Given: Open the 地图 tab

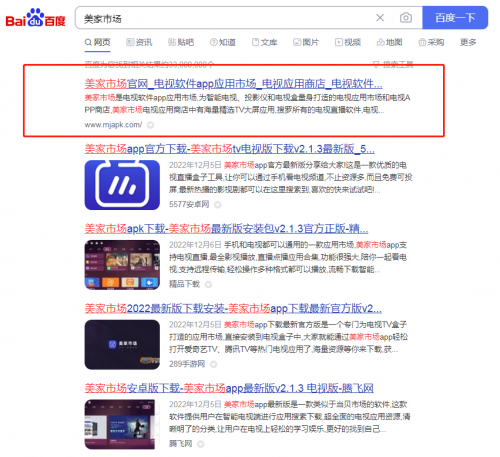Looking at the screenshot, I should coord(390,42).
